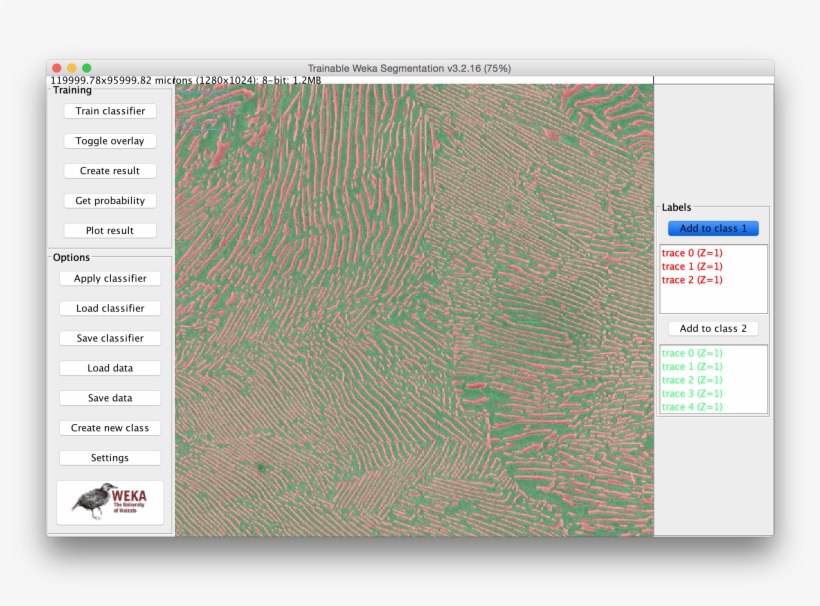The height and width of the screenshot is (606, 820).
Task: Click Add to class 1
Action: click(713, 228)
